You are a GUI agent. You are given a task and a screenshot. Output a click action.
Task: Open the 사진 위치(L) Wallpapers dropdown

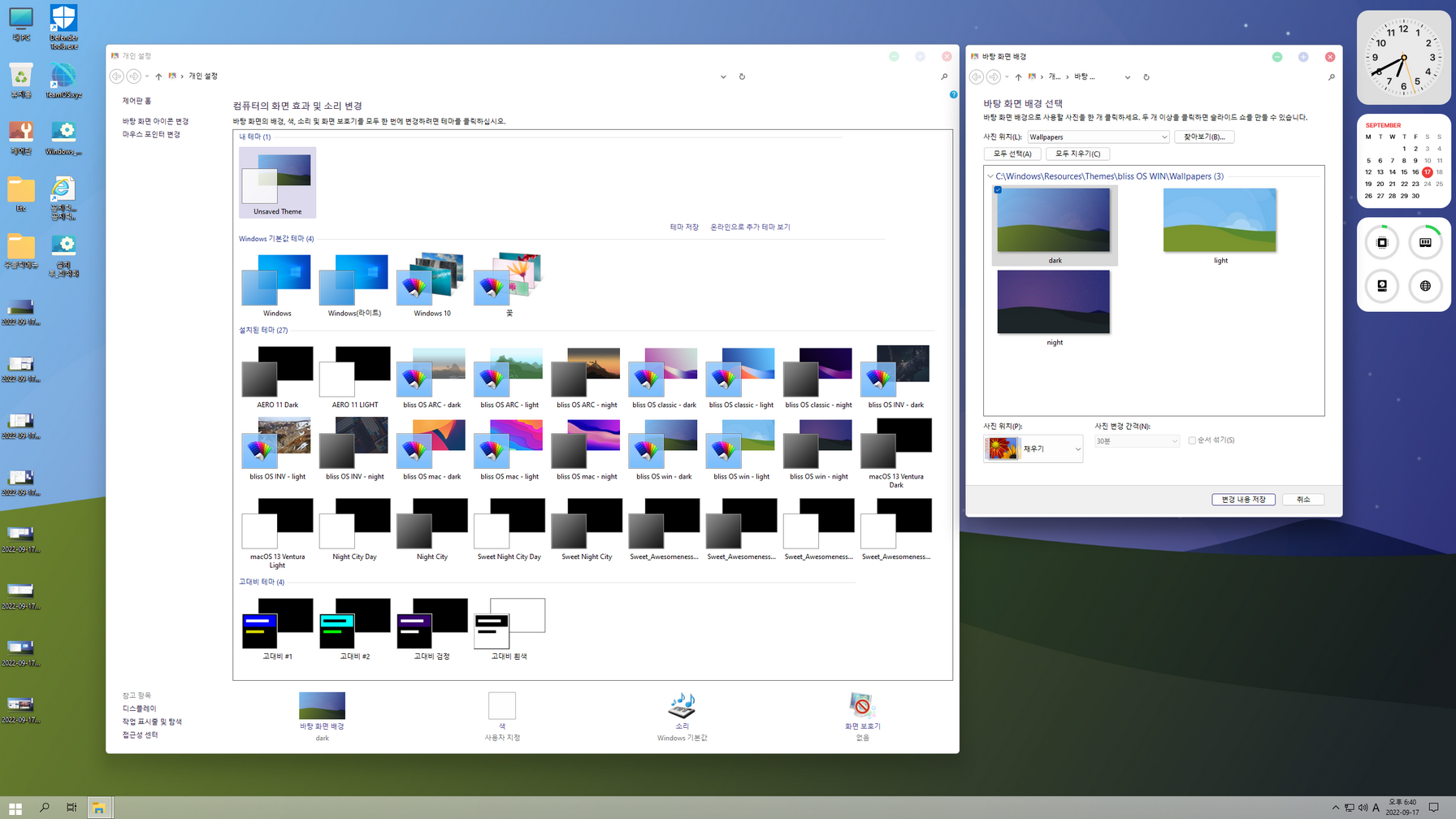[x=1098, y=137]
